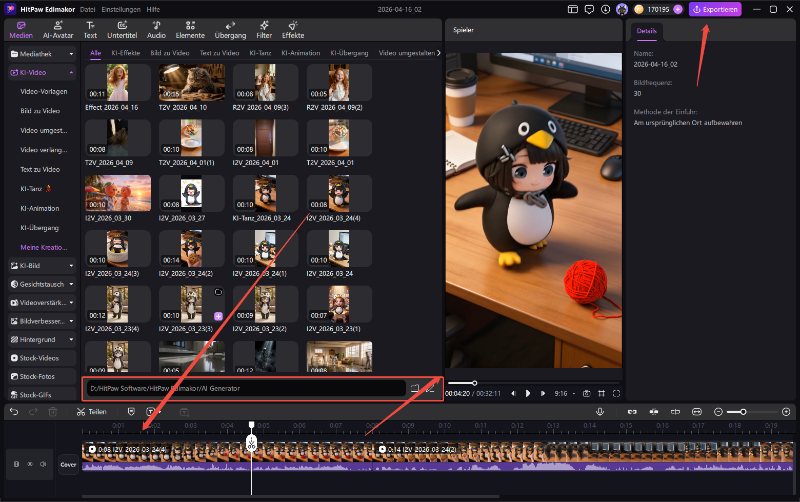Open the user avatar profile
800x502 pixels.
pyautogui.click(x=621, y=9)
